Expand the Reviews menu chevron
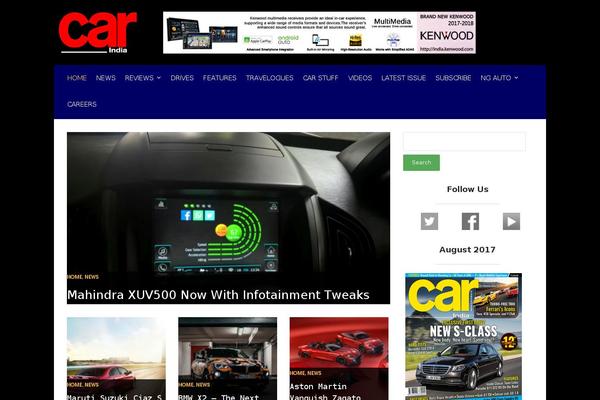This screenshot has width=600, height=400. click(159, 78)
